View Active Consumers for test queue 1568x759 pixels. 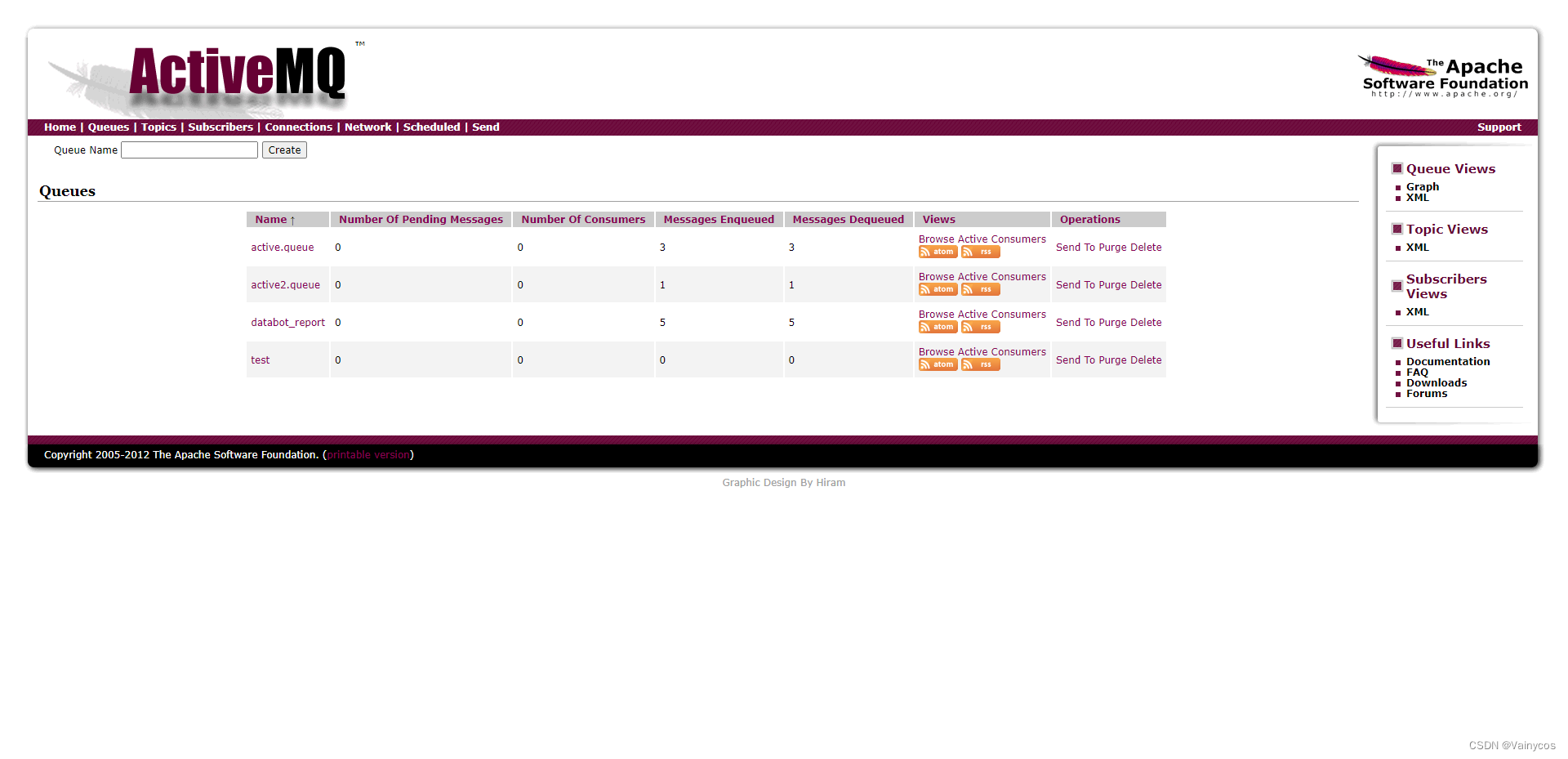[1002, 352]
